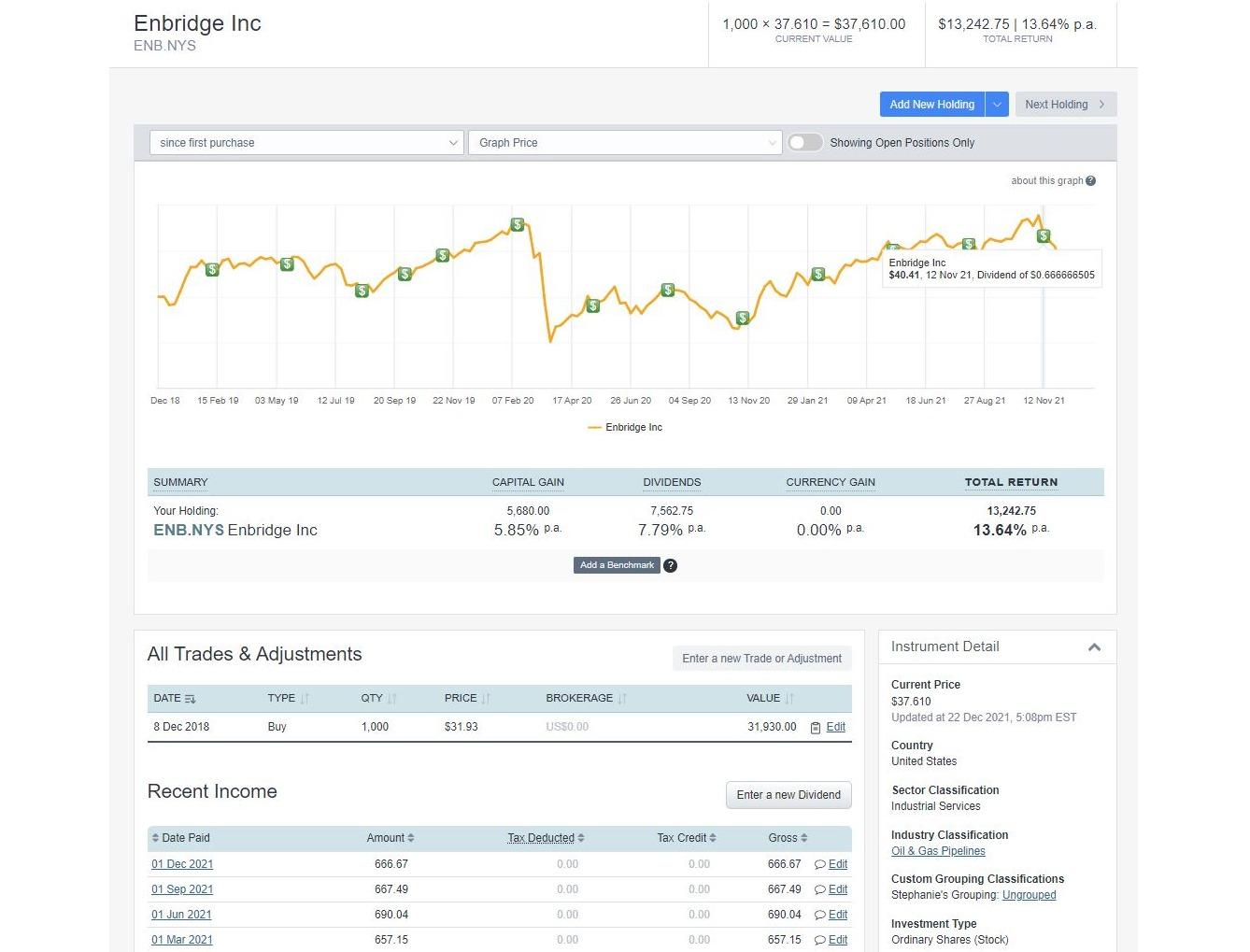This screenshot has height=952, width=1250.
Task: Click the lowest dividend marker, near 13 Nov 20
Action: (x=743, y=318)
